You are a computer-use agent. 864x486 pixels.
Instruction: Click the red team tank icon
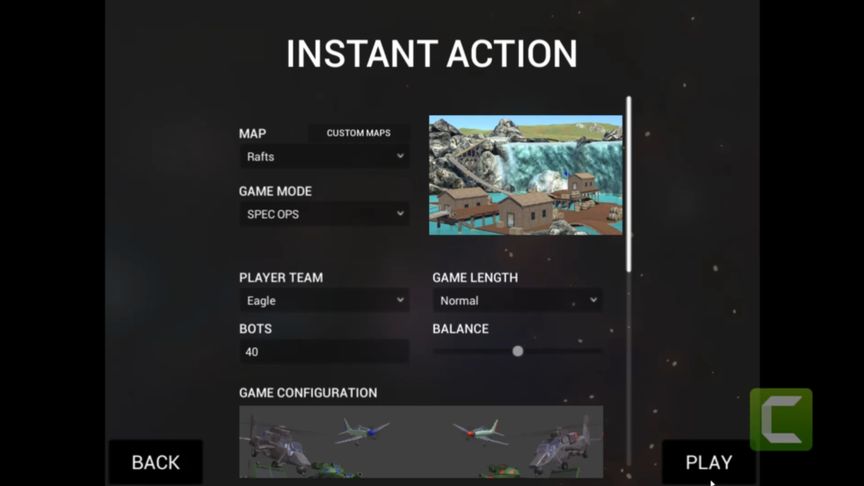[x=500, y=471]
